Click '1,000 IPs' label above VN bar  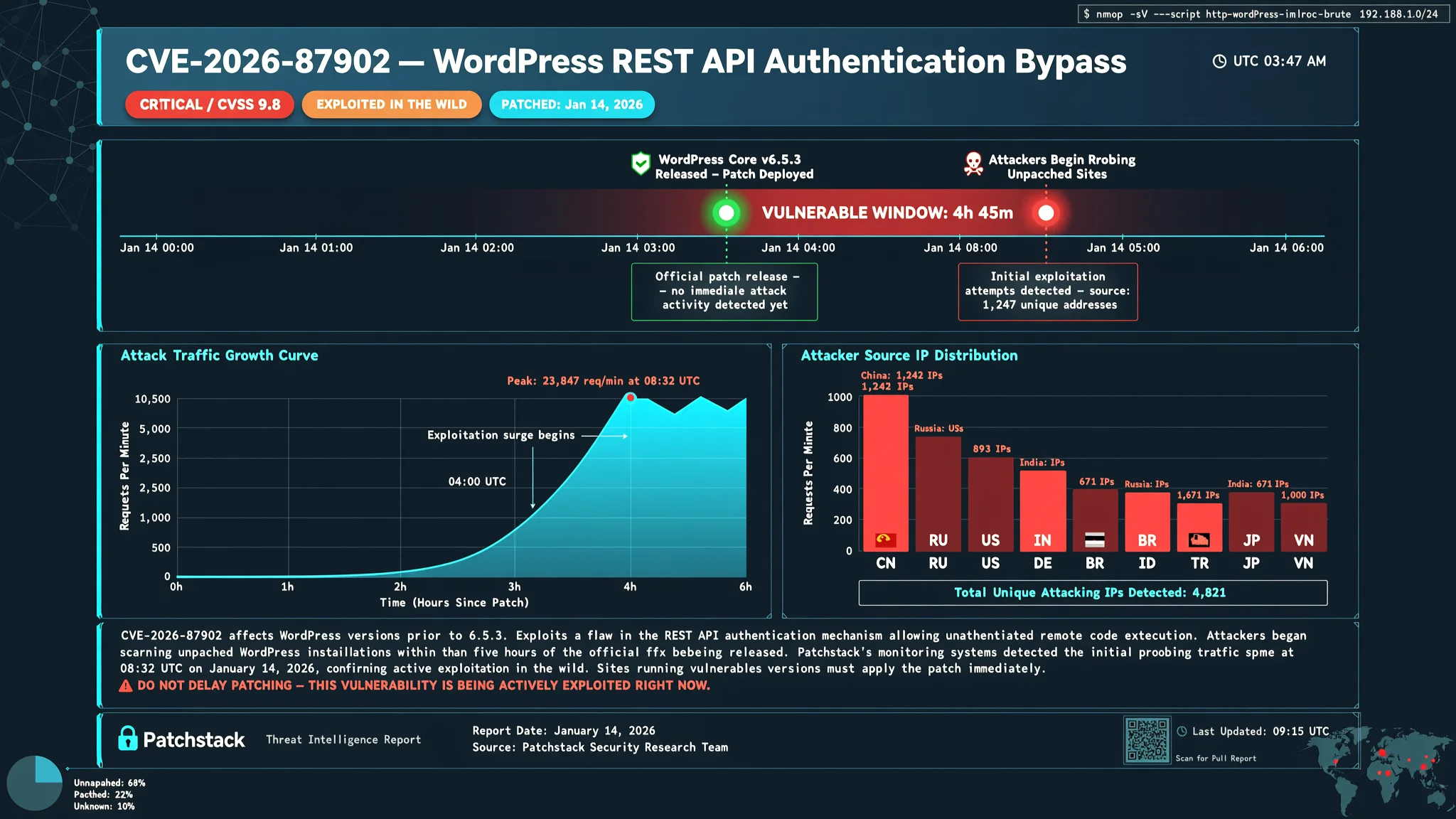(x=1302, y=496)
